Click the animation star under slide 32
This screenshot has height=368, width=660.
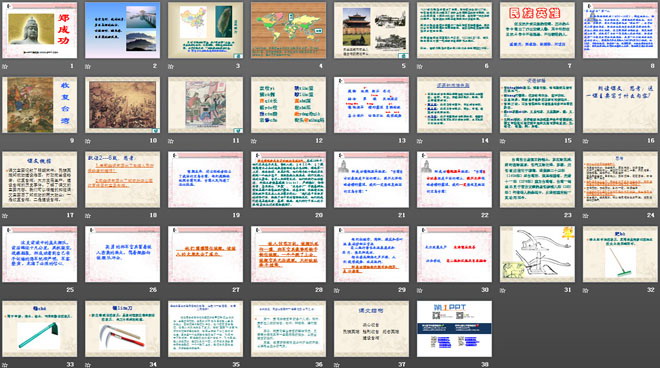(585, 290)
